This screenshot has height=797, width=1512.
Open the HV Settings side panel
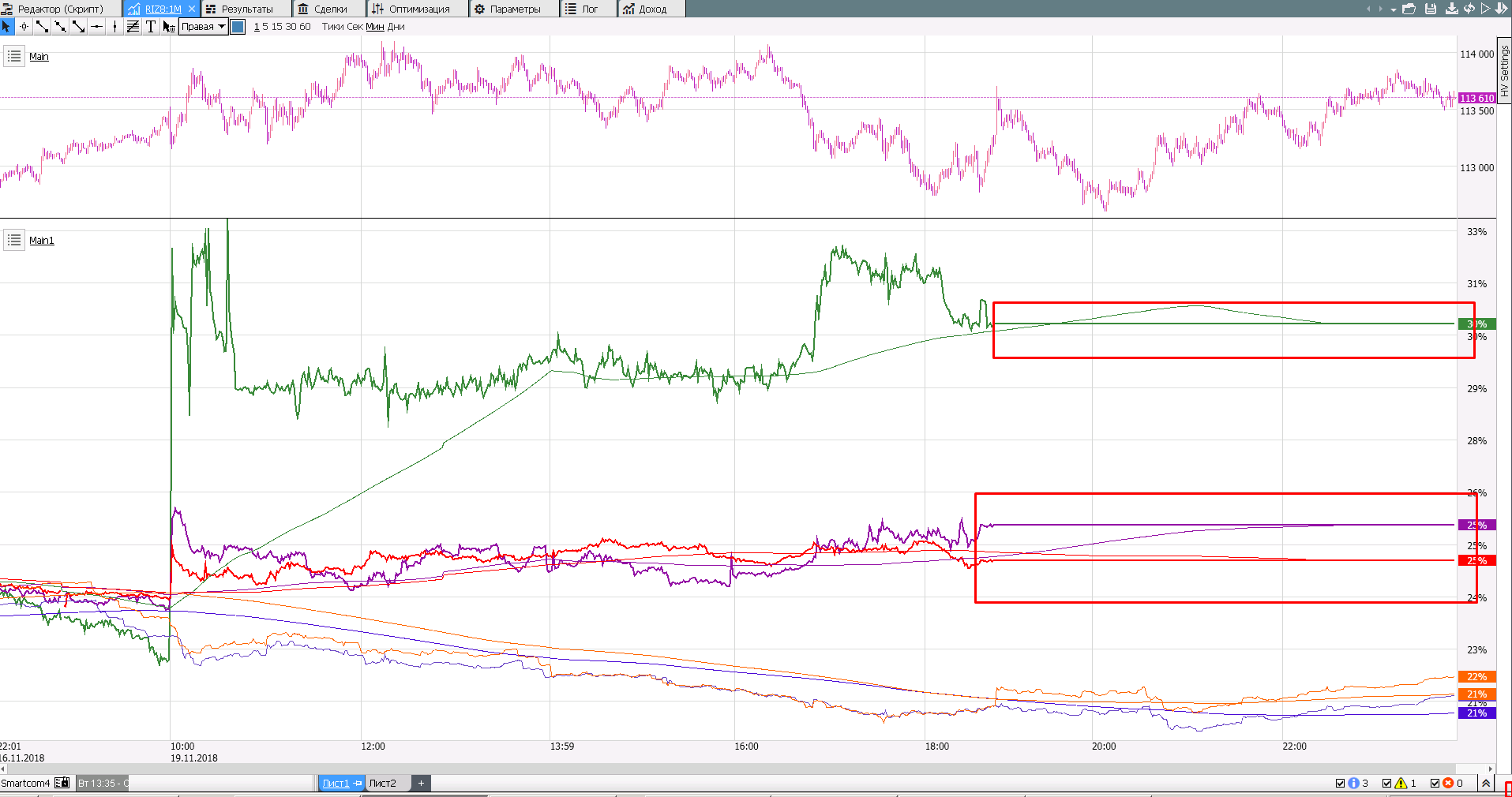tap(1504, 70)
